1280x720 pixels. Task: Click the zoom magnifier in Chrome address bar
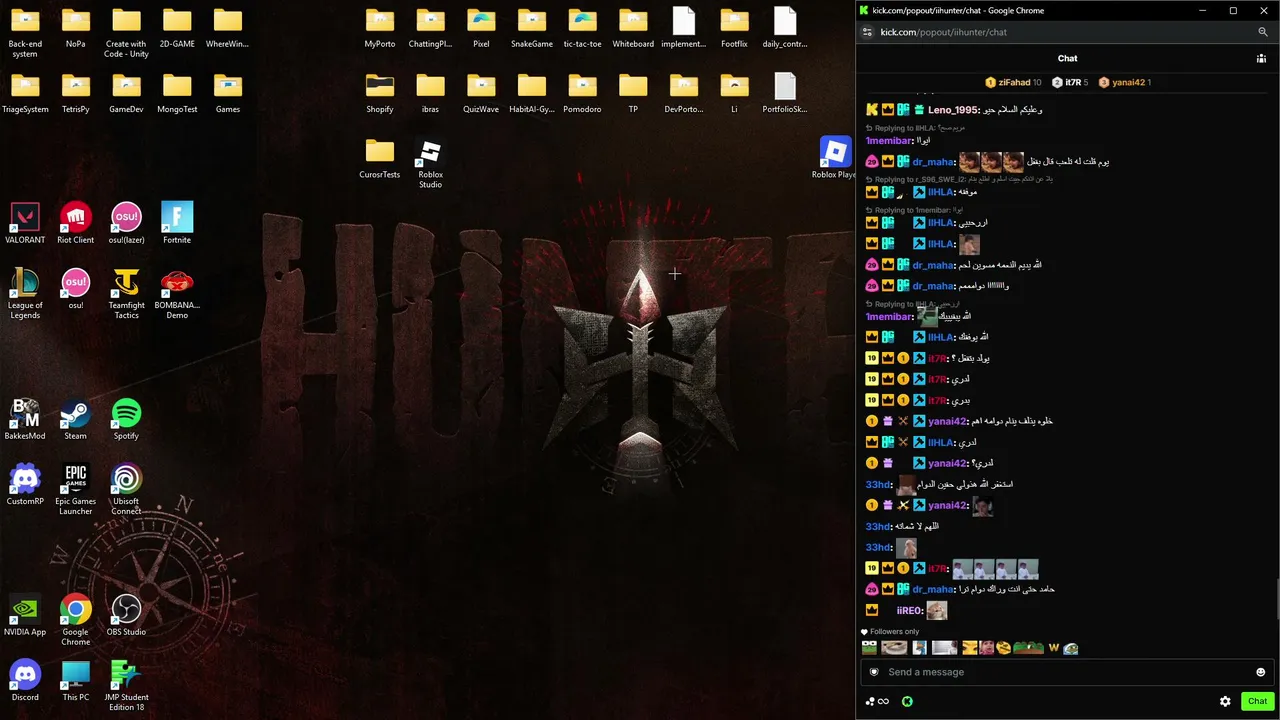(x=1263, y=32)
